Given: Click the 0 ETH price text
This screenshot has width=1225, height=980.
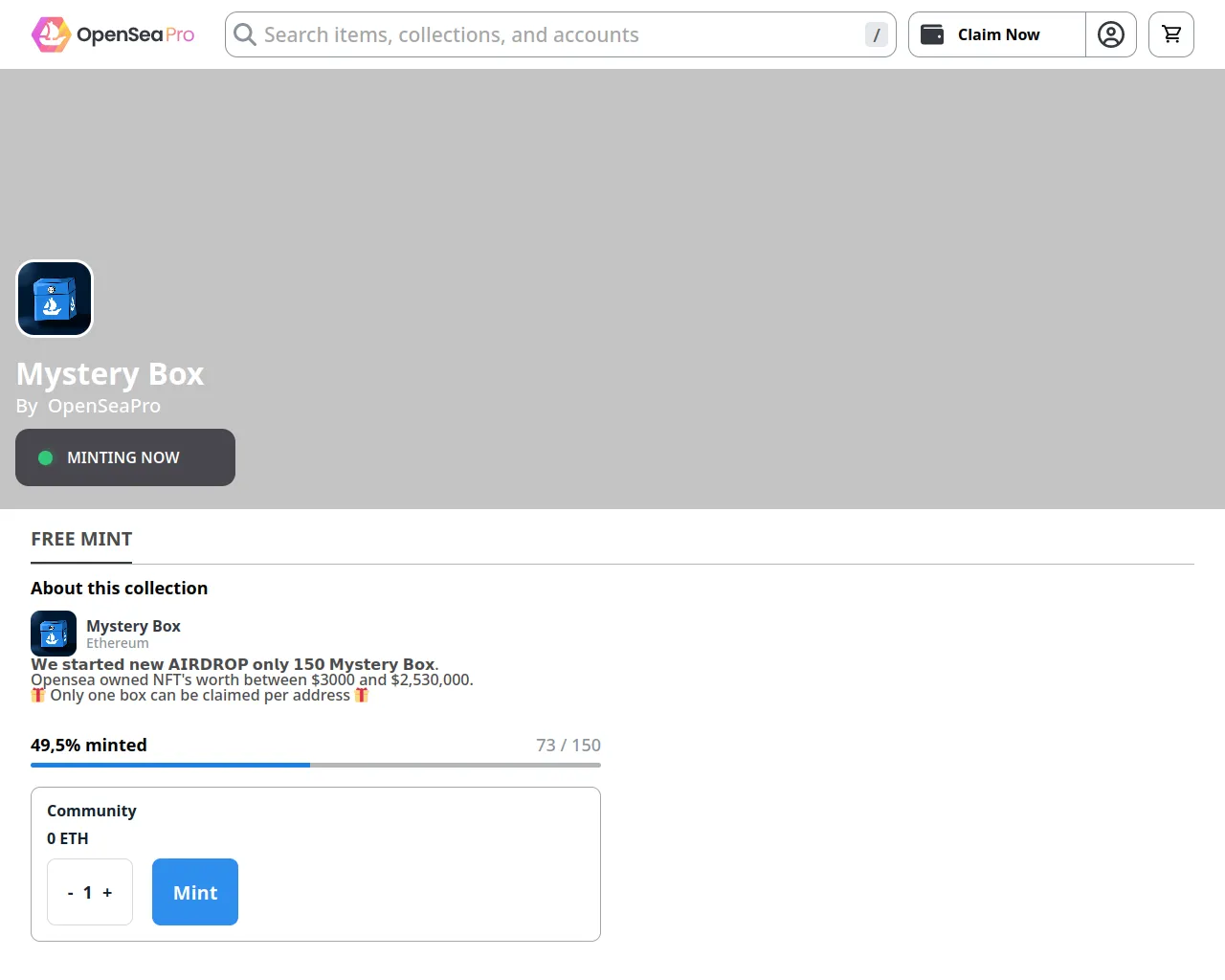Looking at the screenshot, I should coord(68,838).
